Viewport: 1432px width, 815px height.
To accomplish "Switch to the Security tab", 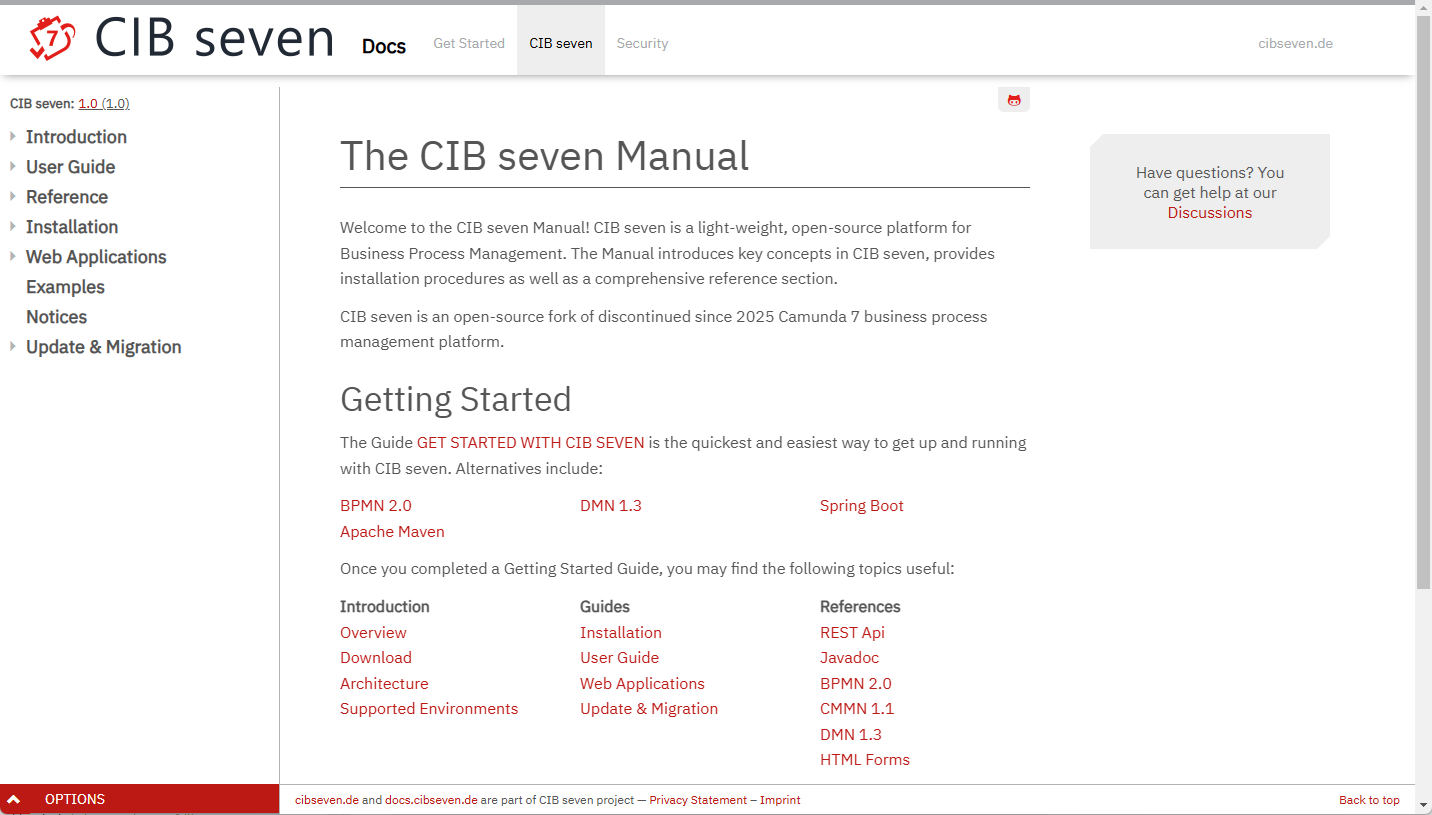I will [642, 43].
